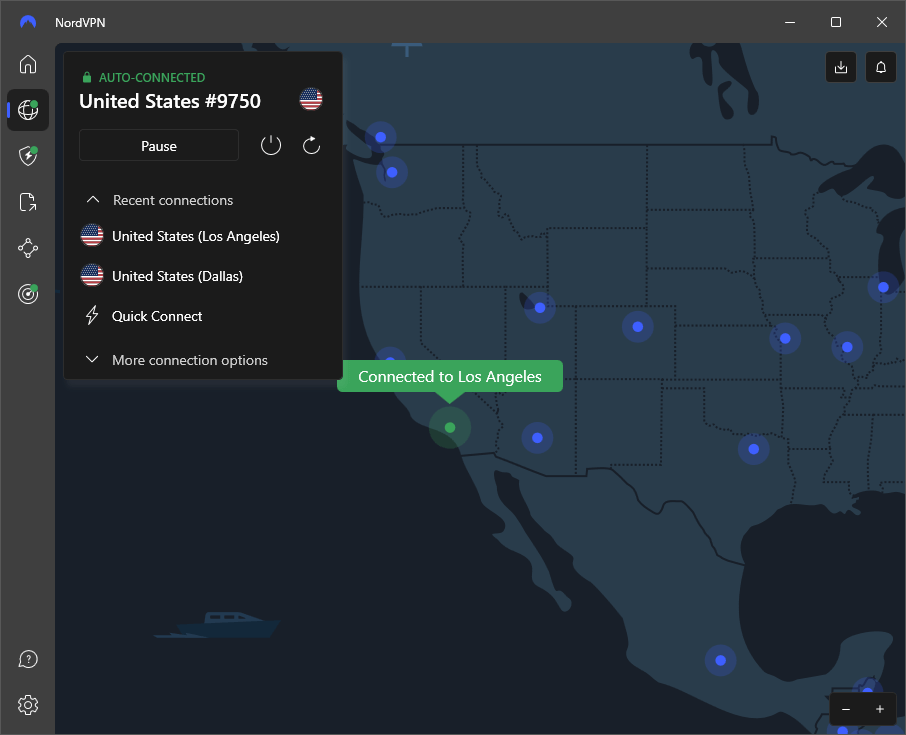Click the United States flag beside #9750

click(x=311, y=99)
